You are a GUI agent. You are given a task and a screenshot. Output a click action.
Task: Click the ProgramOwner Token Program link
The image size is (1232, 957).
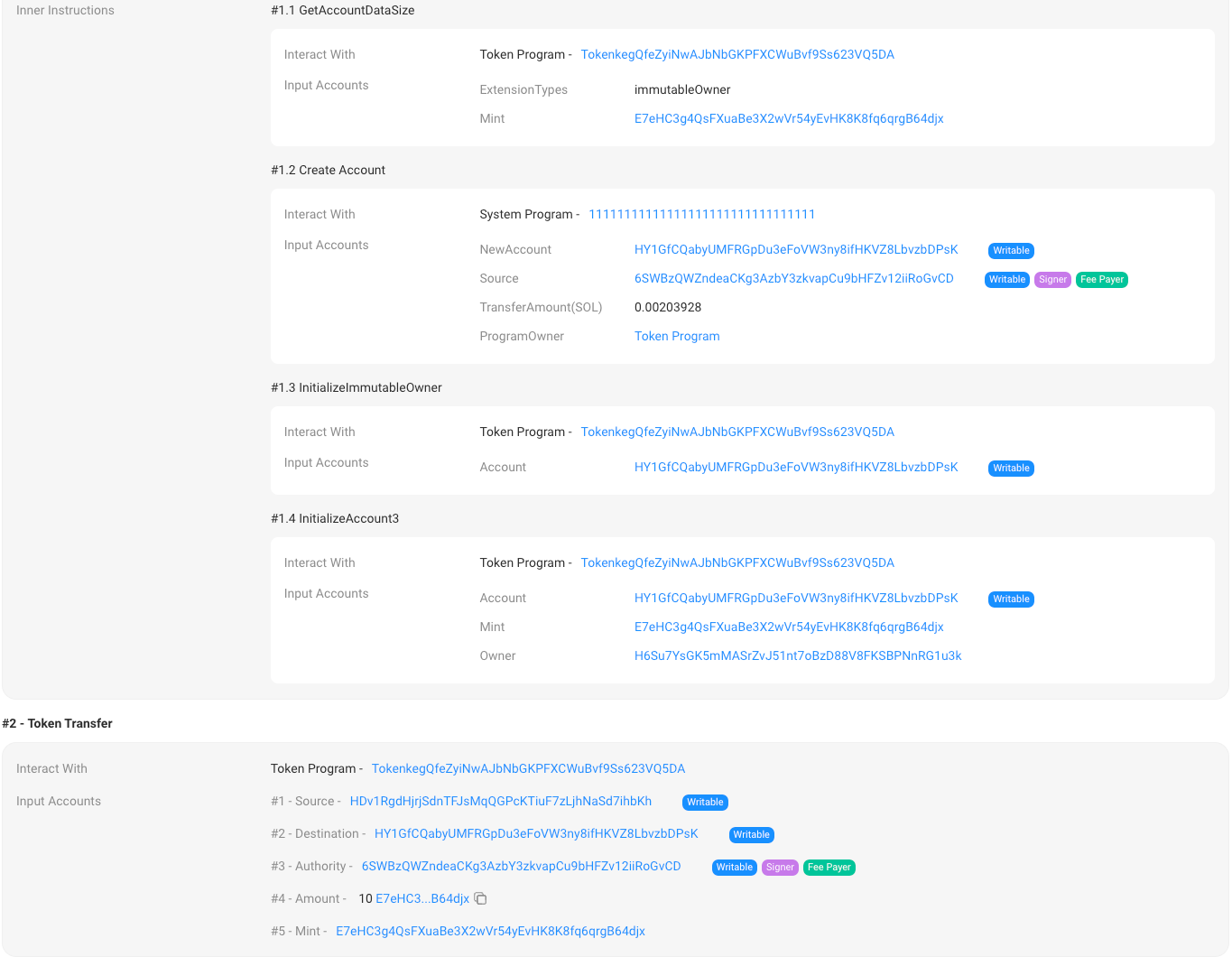point(676,337)
